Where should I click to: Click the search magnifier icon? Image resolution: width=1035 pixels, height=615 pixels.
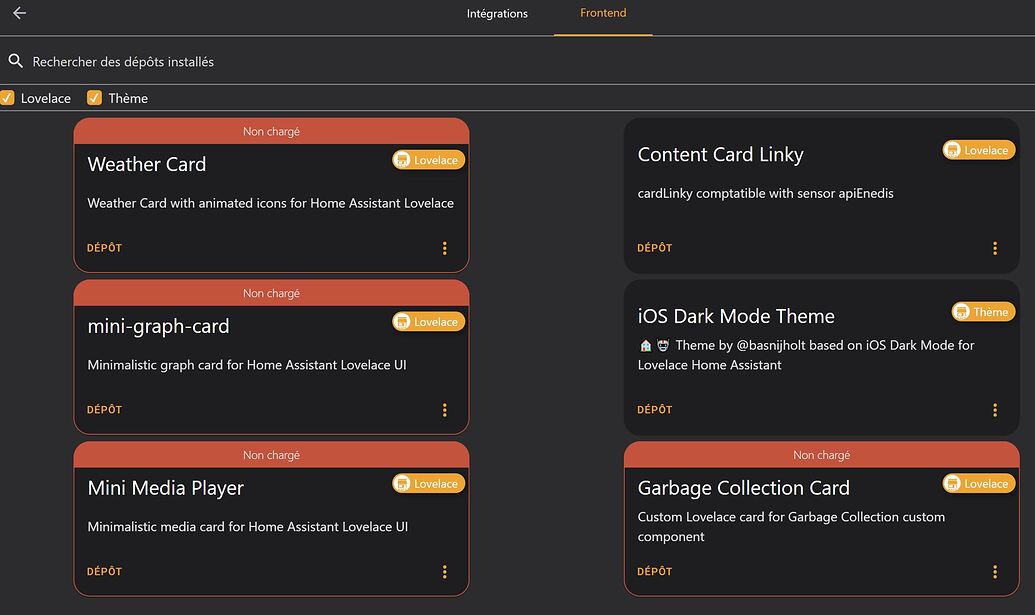tap(15, 61)
